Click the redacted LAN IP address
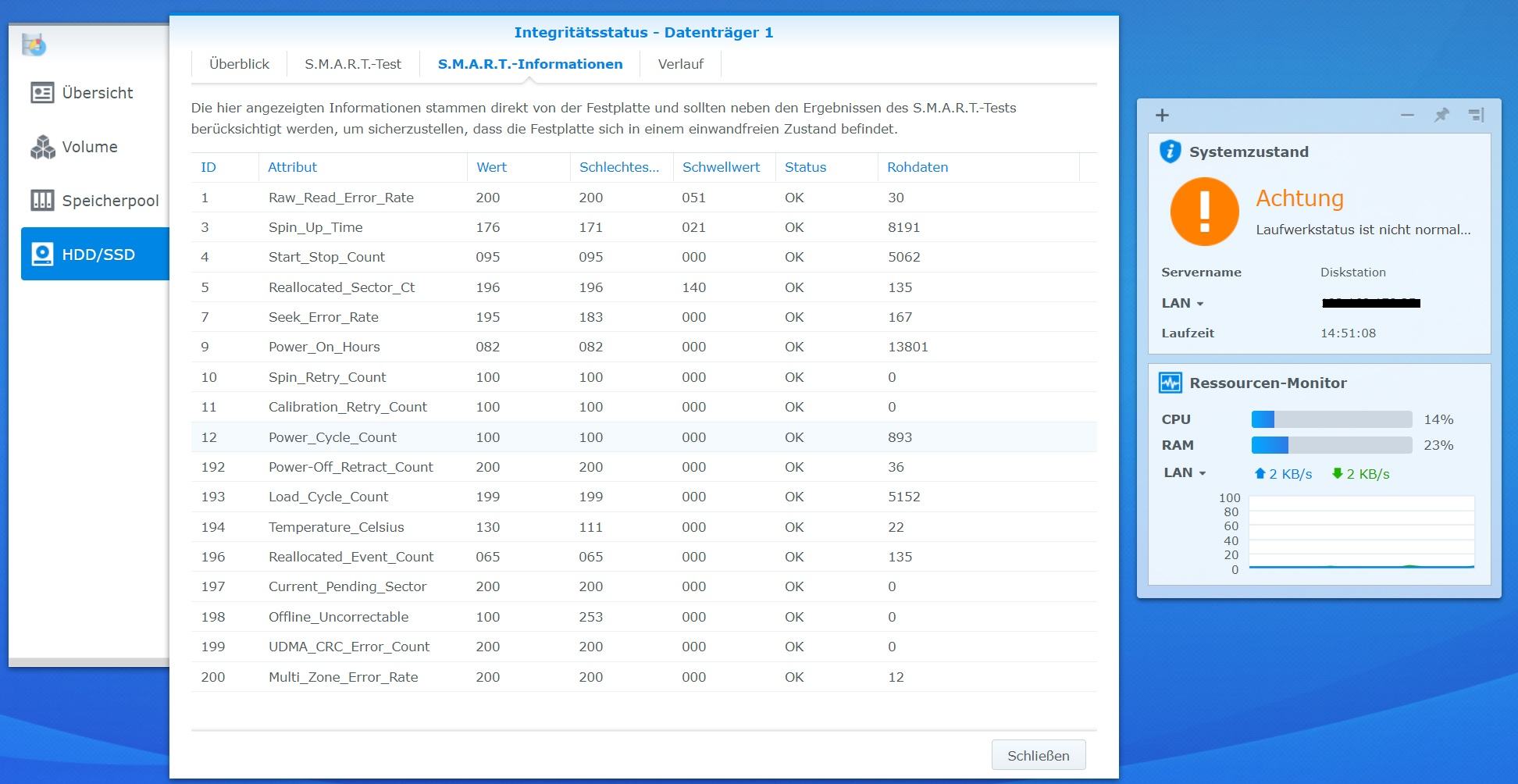This screenshot has width=1518, height=784. click(1371, 303)
